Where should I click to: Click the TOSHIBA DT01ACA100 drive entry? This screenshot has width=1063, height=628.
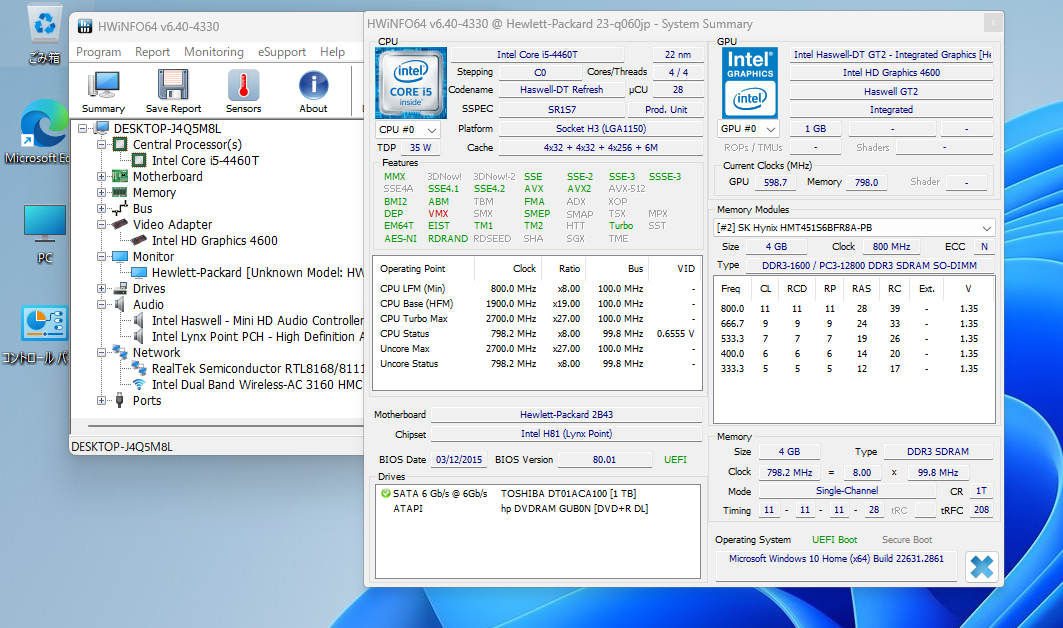tap(567, 494)
